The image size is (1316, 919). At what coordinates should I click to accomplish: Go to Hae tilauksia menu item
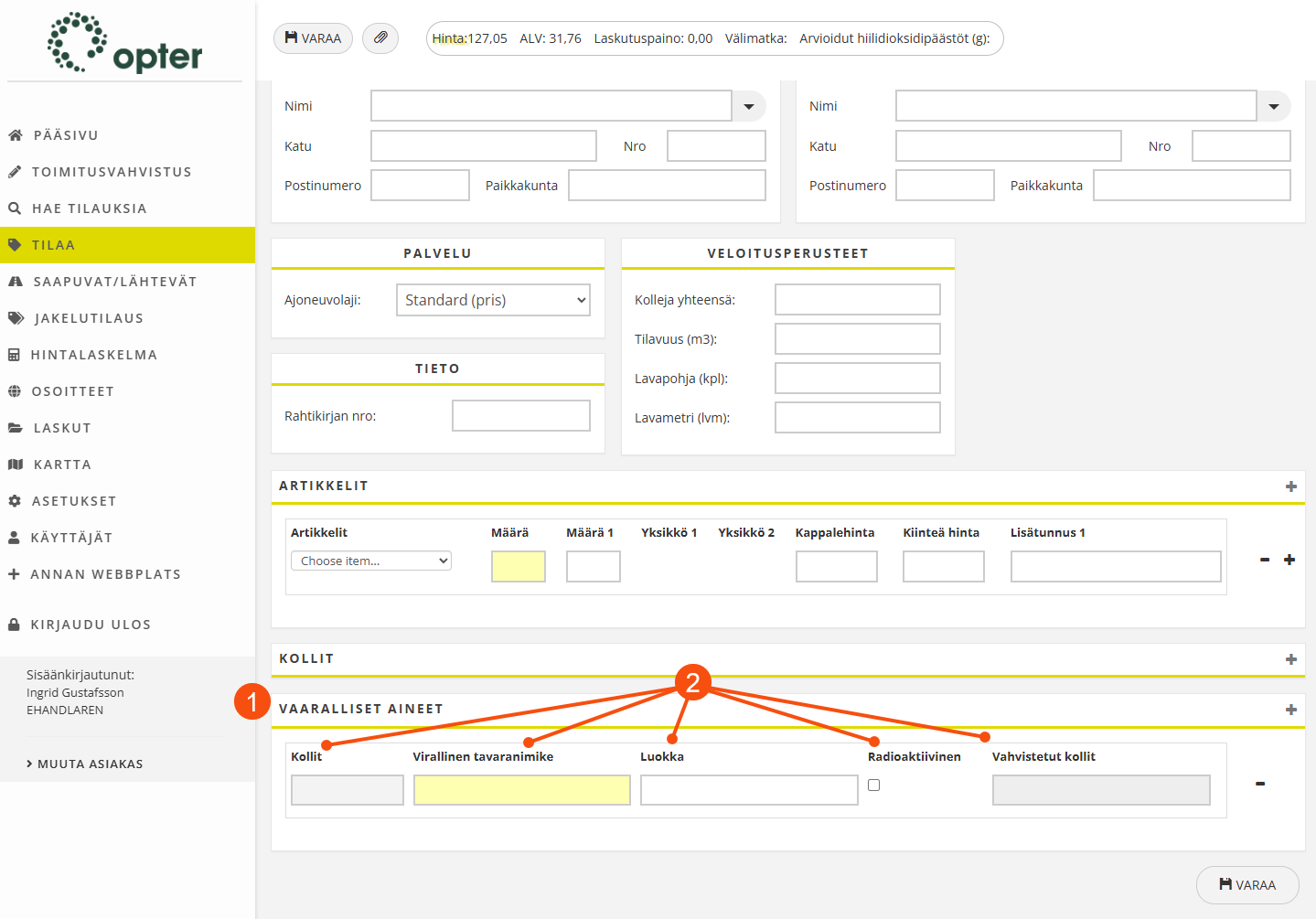click(89, 208)
